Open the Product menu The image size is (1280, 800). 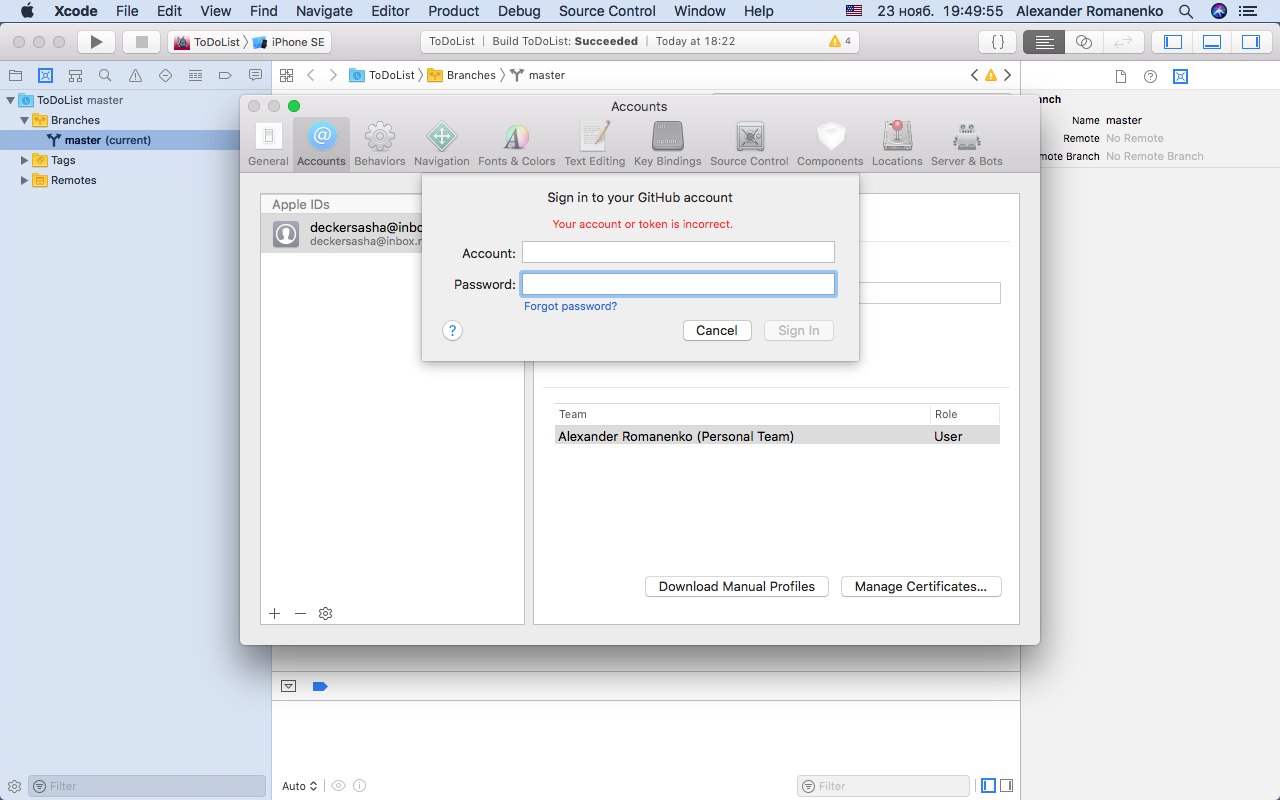pos(454,11)
